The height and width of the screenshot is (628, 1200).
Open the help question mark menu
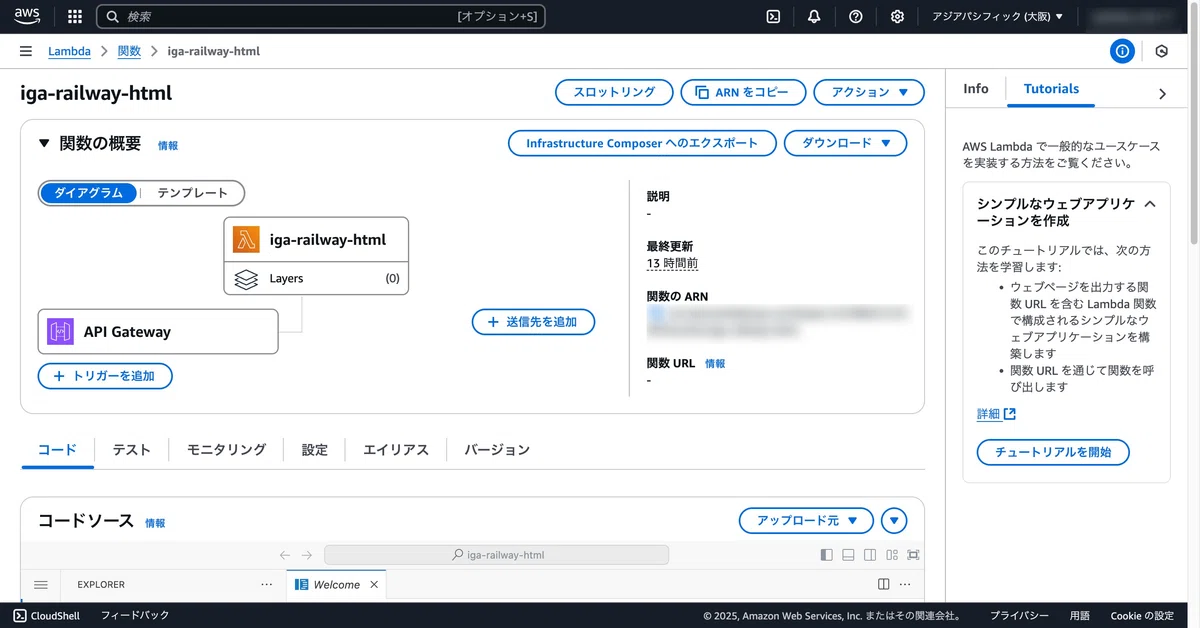855,16
